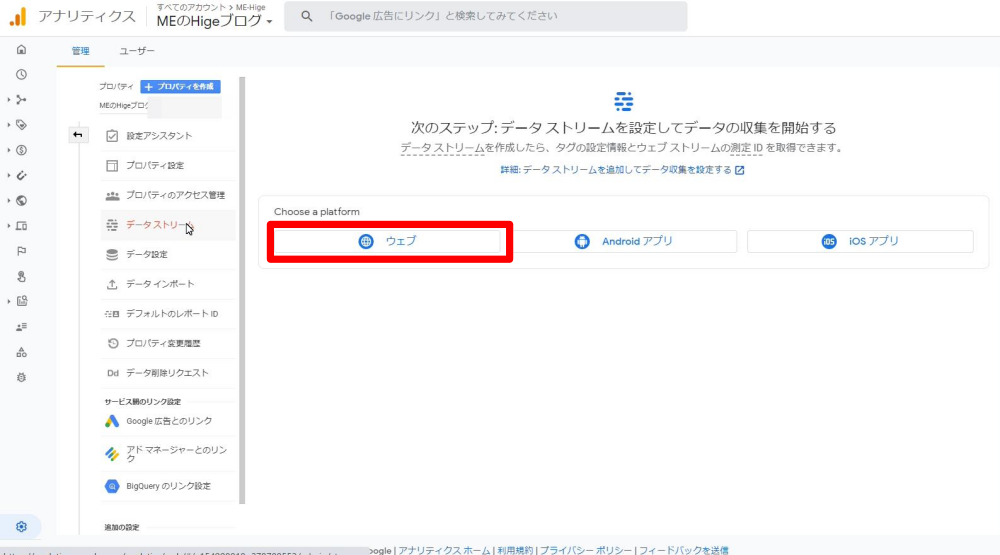Open the monetization dollar icon in sidebar
The width and height of the screenshot is (1000, 555).
[x=21, y=151]
